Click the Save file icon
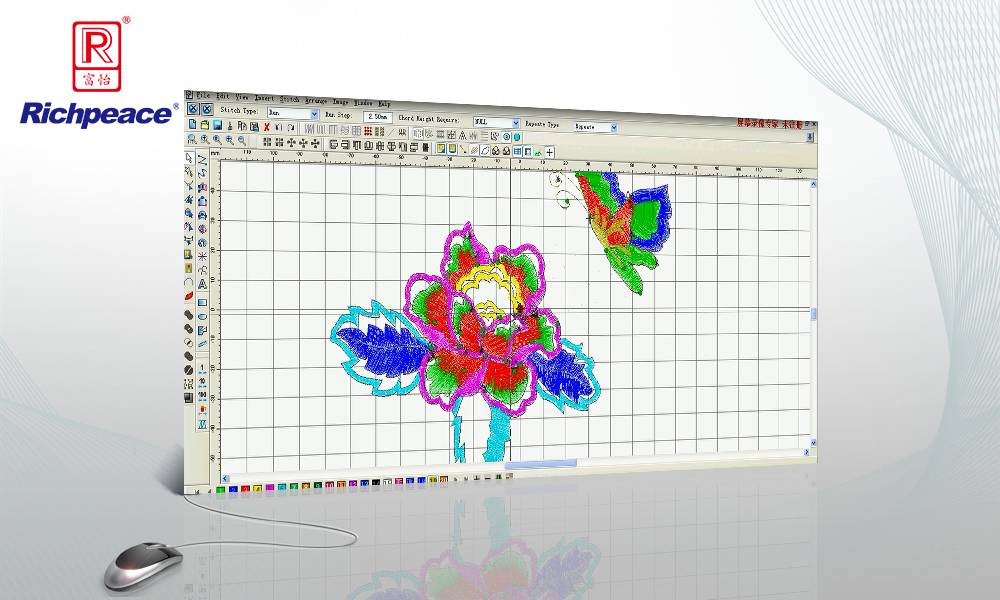This screenshot has width=1000, height=600. click(216, 126)
